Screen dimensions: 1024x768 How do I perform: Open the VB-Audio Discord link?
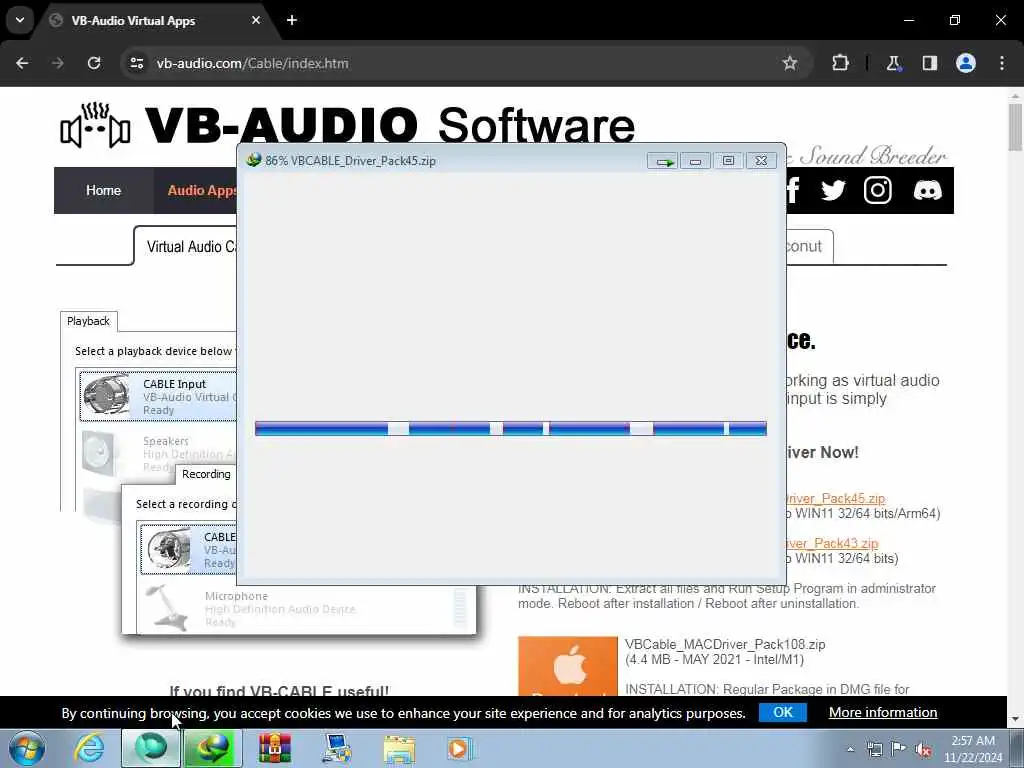point(927,191)
